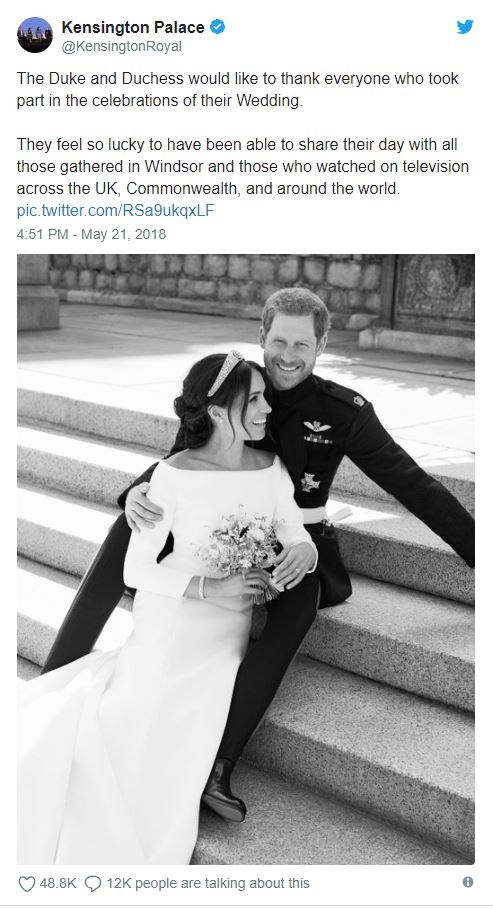Visit the @KensingtonRoyal handle
493x909 pixels.
point(121,46)
